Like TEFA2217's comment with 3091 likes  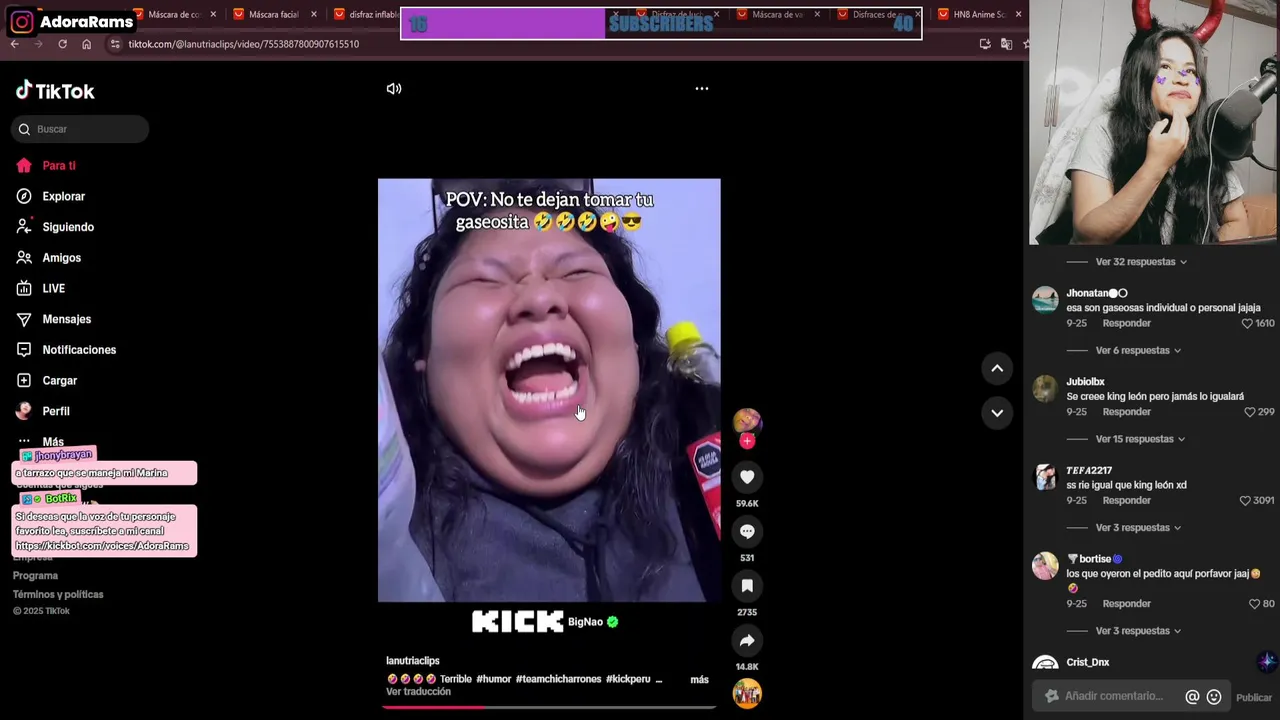pos(1246,501)
